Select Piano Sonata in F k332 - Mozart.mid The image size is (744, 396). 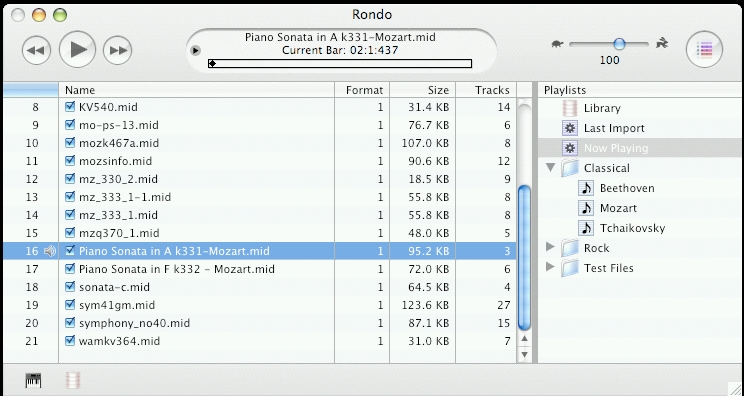(x=260, y=269)
